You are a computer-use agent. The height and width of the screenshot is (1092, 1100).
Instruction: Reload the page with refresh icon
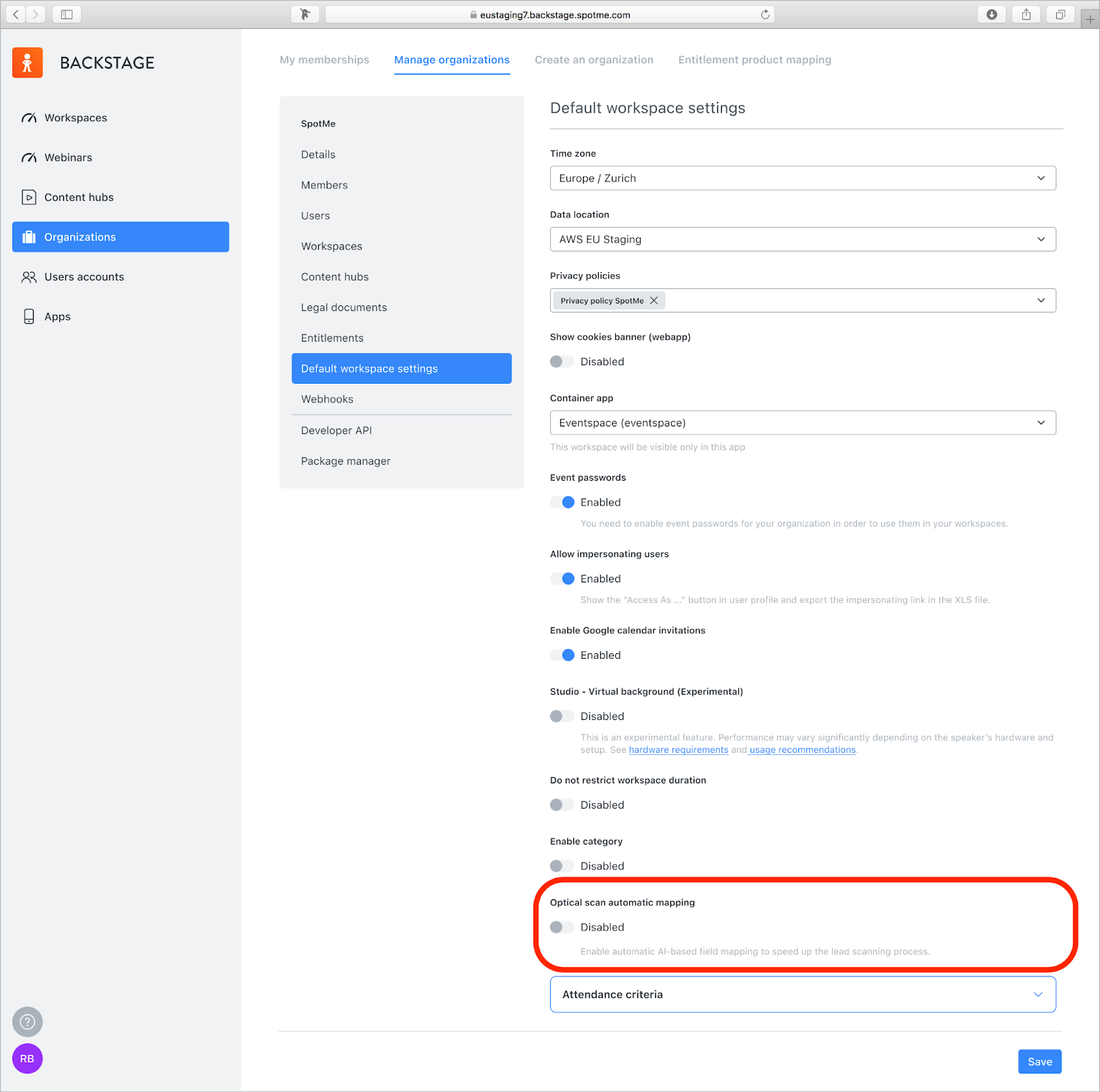point(765,14)
